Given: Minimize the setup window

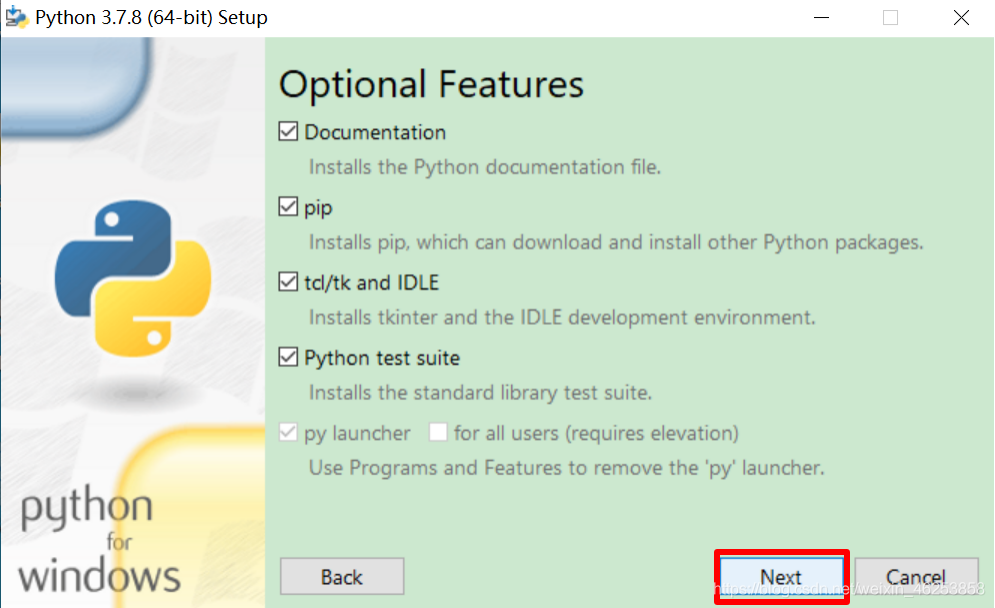Looking at the screenshot, I should pyautogui.click(x=822, y=17).
